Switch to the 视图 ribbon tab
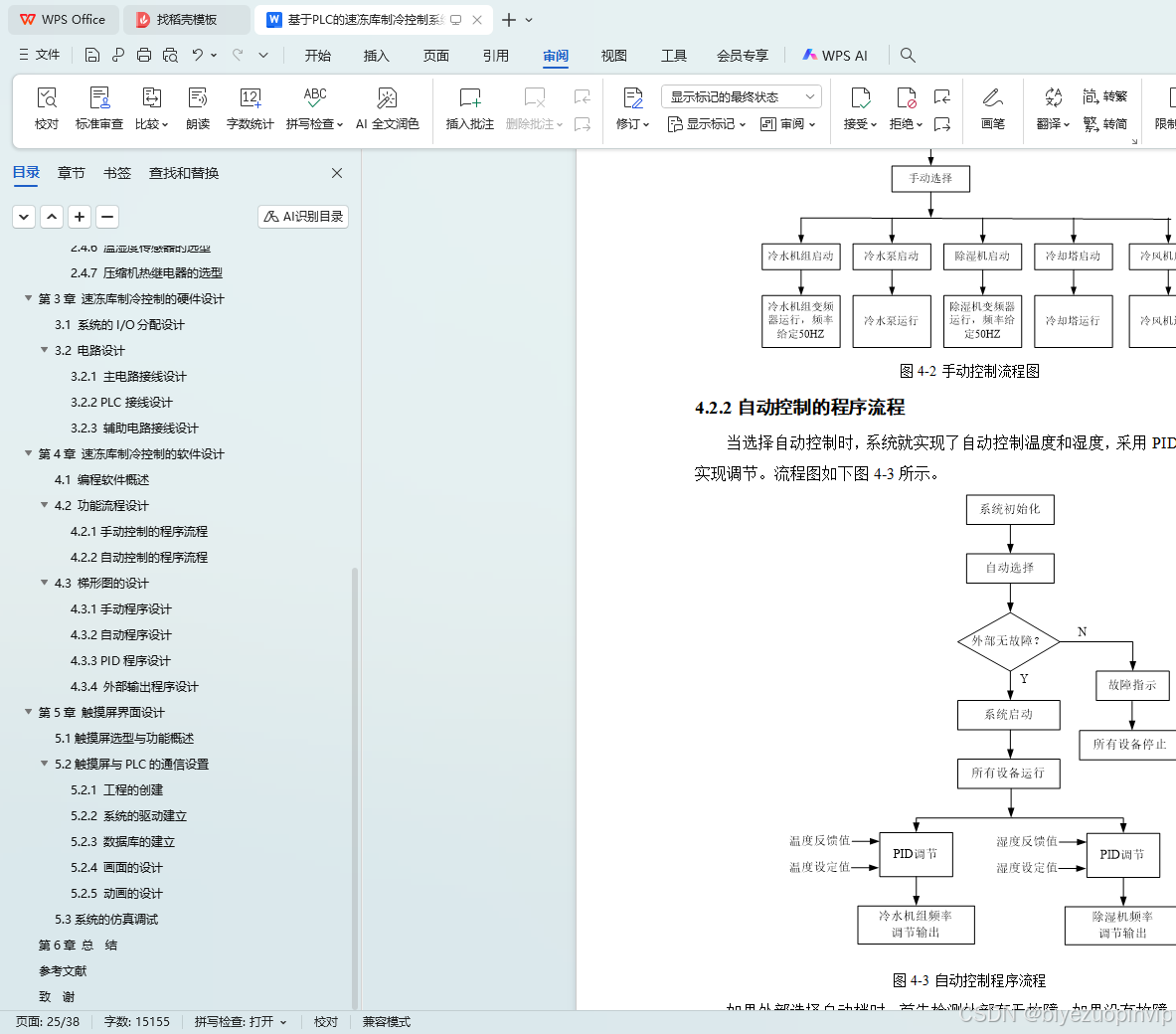Viewport: 1176px width, 1034px height. pyautogui.click(x=614, y=56)
